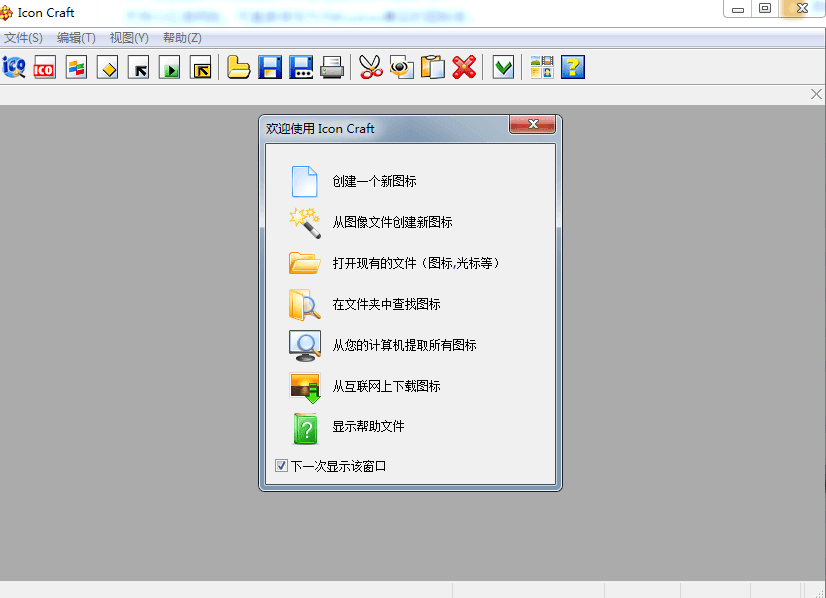The image size is (826, 598).
Task: Click the printer toolbar icon
Action: (332, 67)
